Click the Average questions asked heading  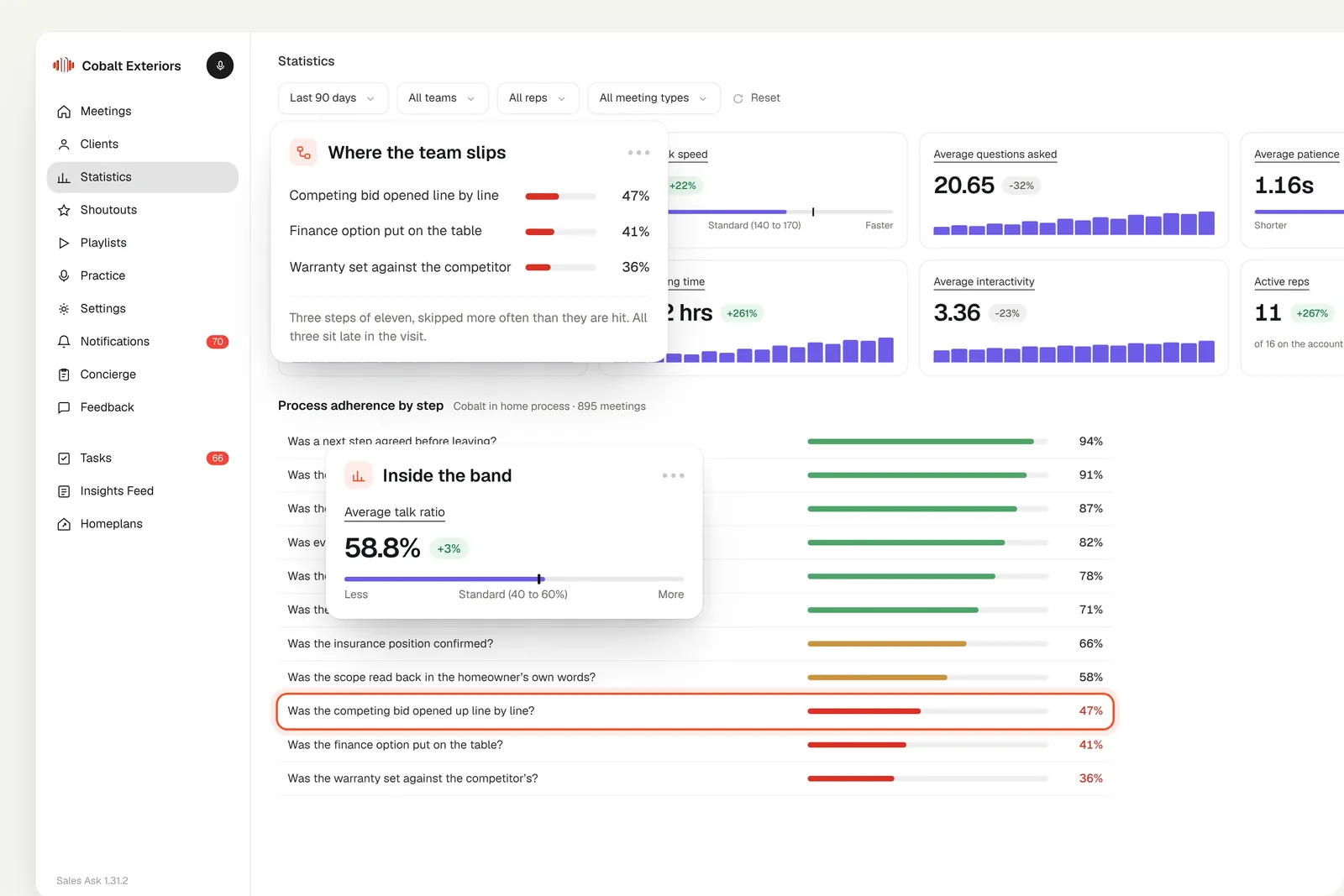tap(995, 155)
